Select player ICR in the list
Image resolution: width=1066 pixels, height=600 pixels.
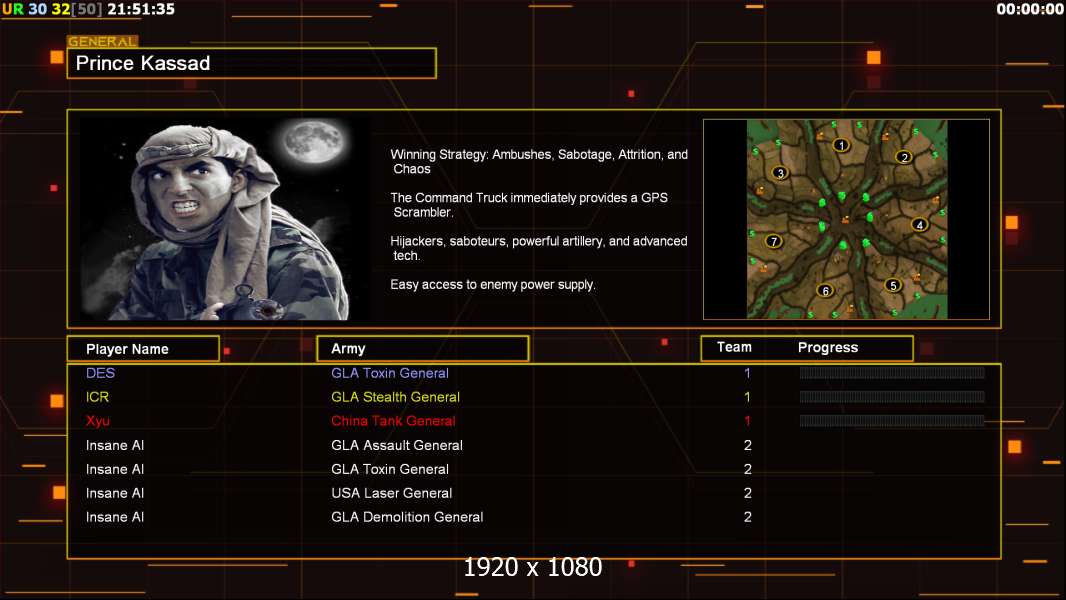[x=97, y=397]
